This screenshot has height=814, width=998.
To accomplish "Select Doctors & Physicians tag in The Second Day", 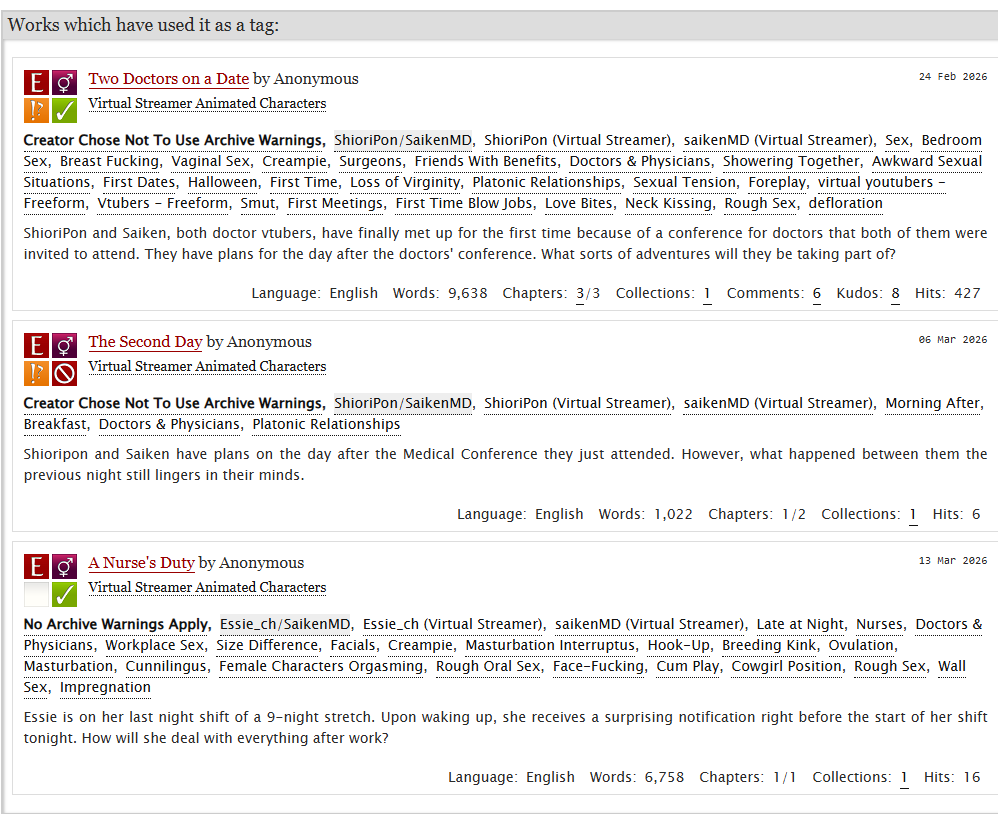I will [x=169, y=425].
